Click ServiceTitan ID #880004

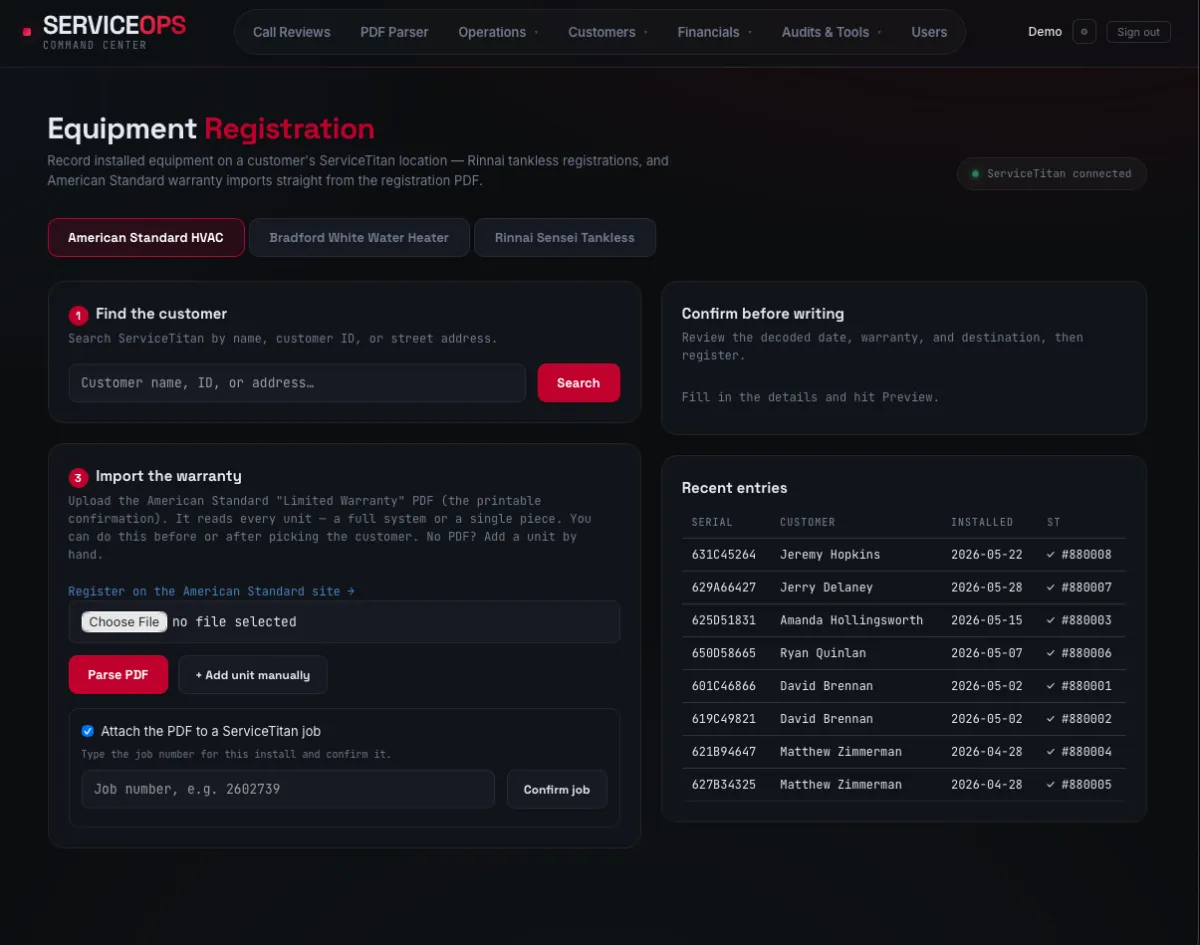pyautogui.click(x=1086, y=752)
